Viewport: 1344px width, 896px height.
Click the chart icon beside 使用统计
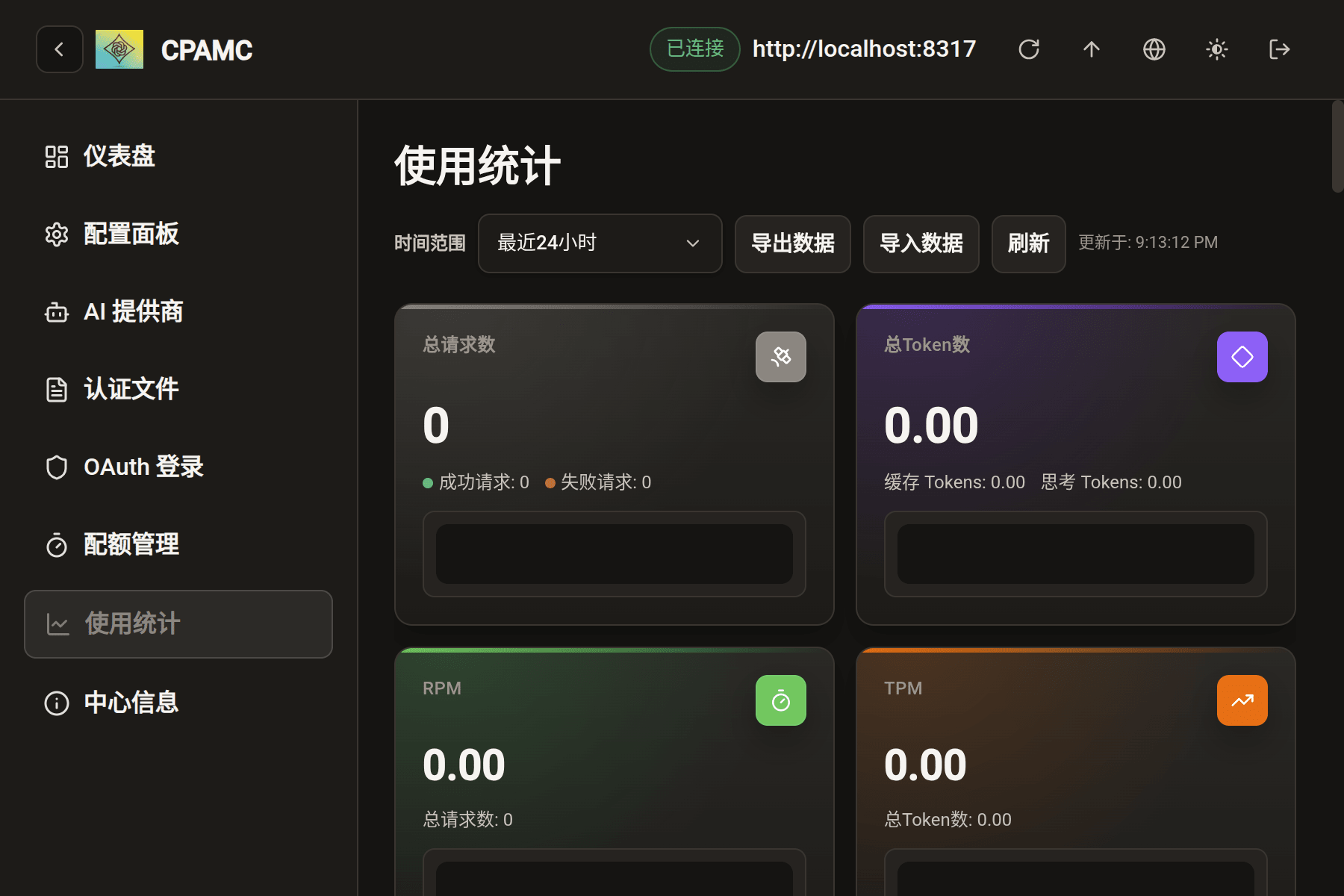click(x=57, y=624)
